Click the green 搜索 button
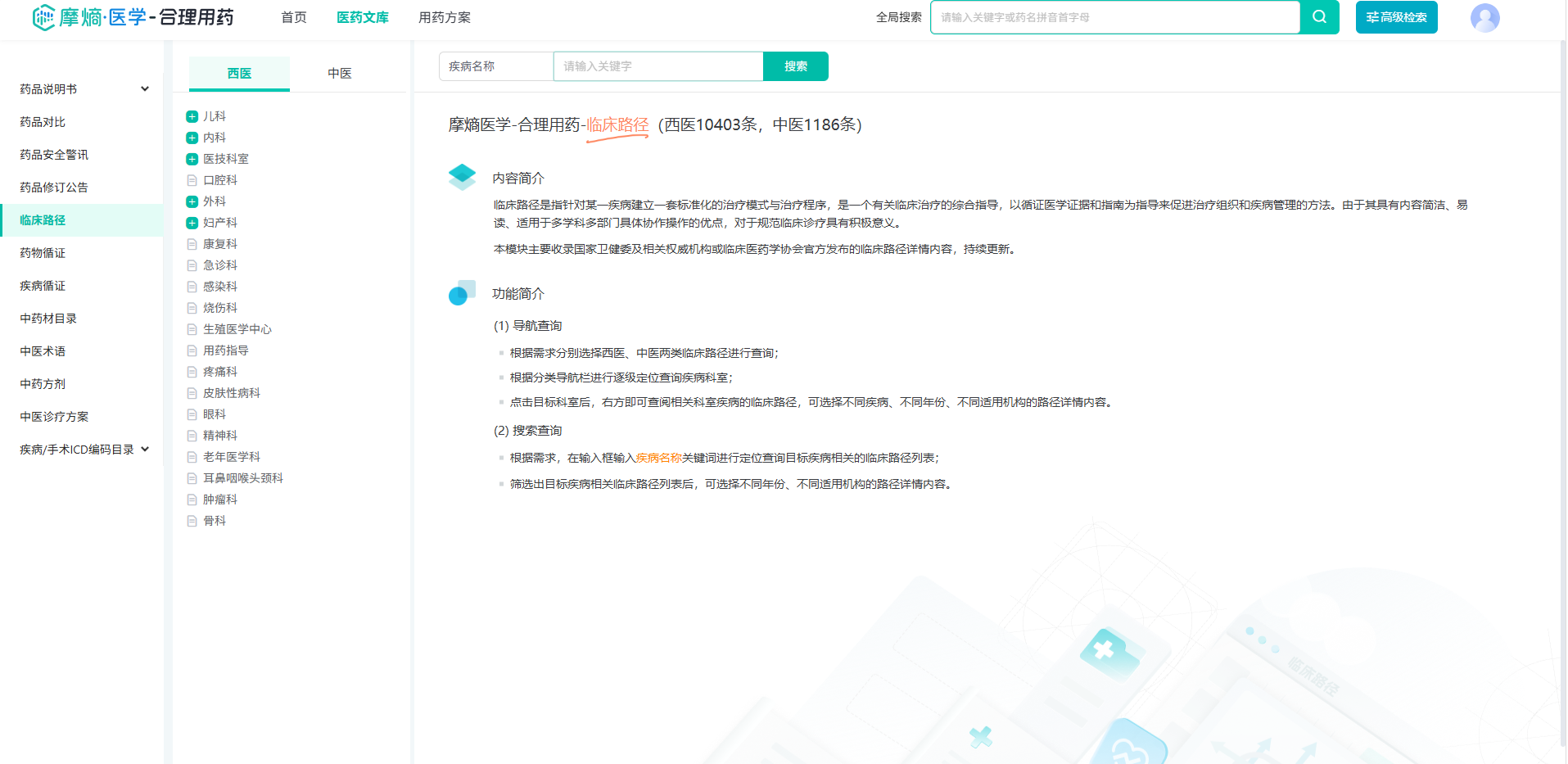This screenshot has width=1568, height=764. tap(796, 66)
